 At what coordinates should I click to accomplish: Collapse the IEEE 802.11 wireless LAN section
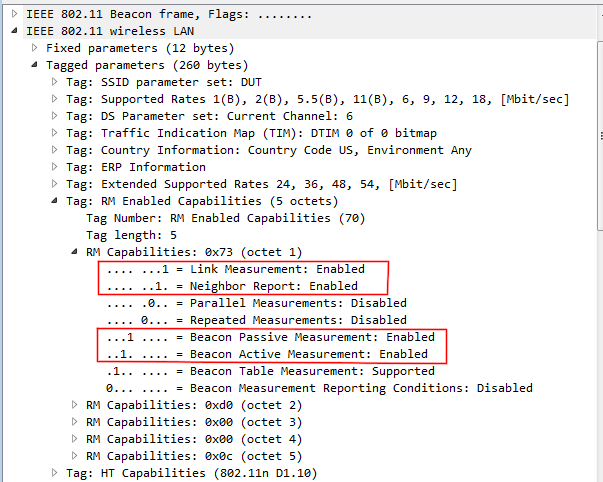click(15, 31)
